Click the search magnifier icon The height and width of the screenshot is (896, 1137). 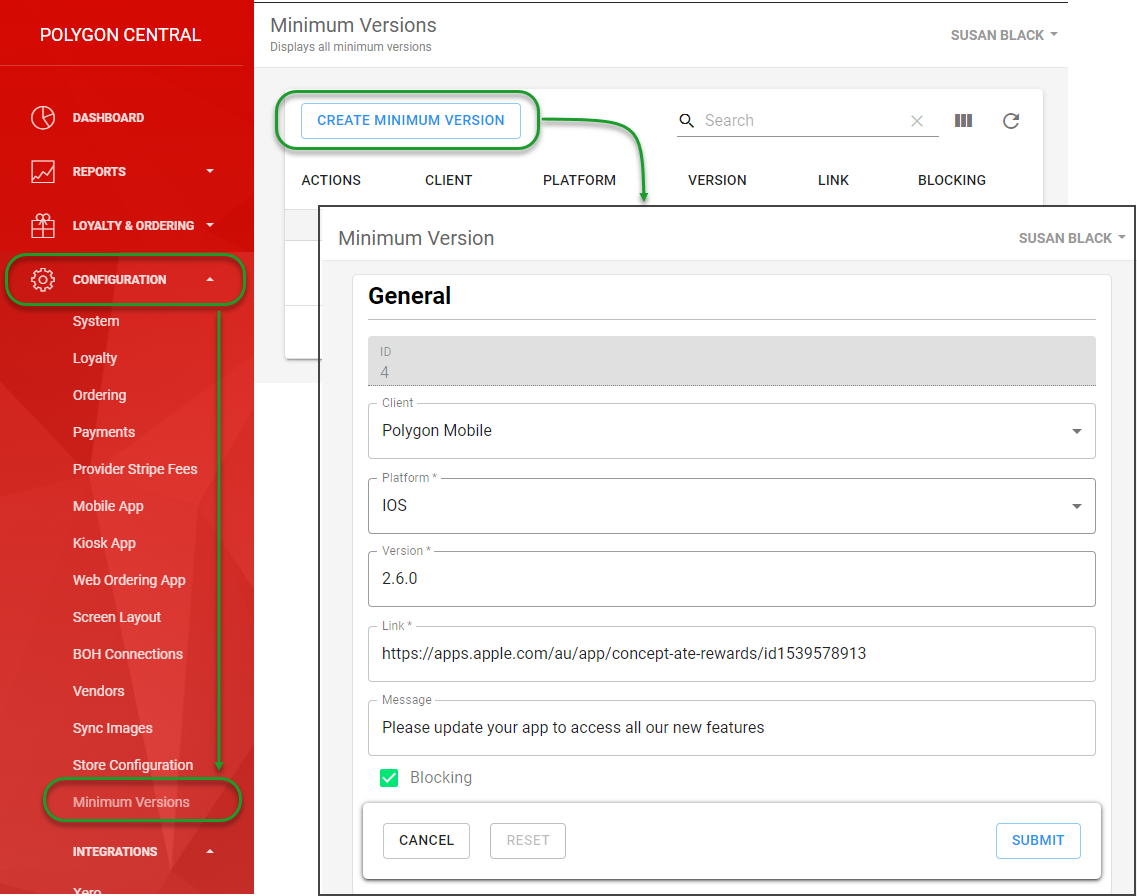(x=687, y=120)
